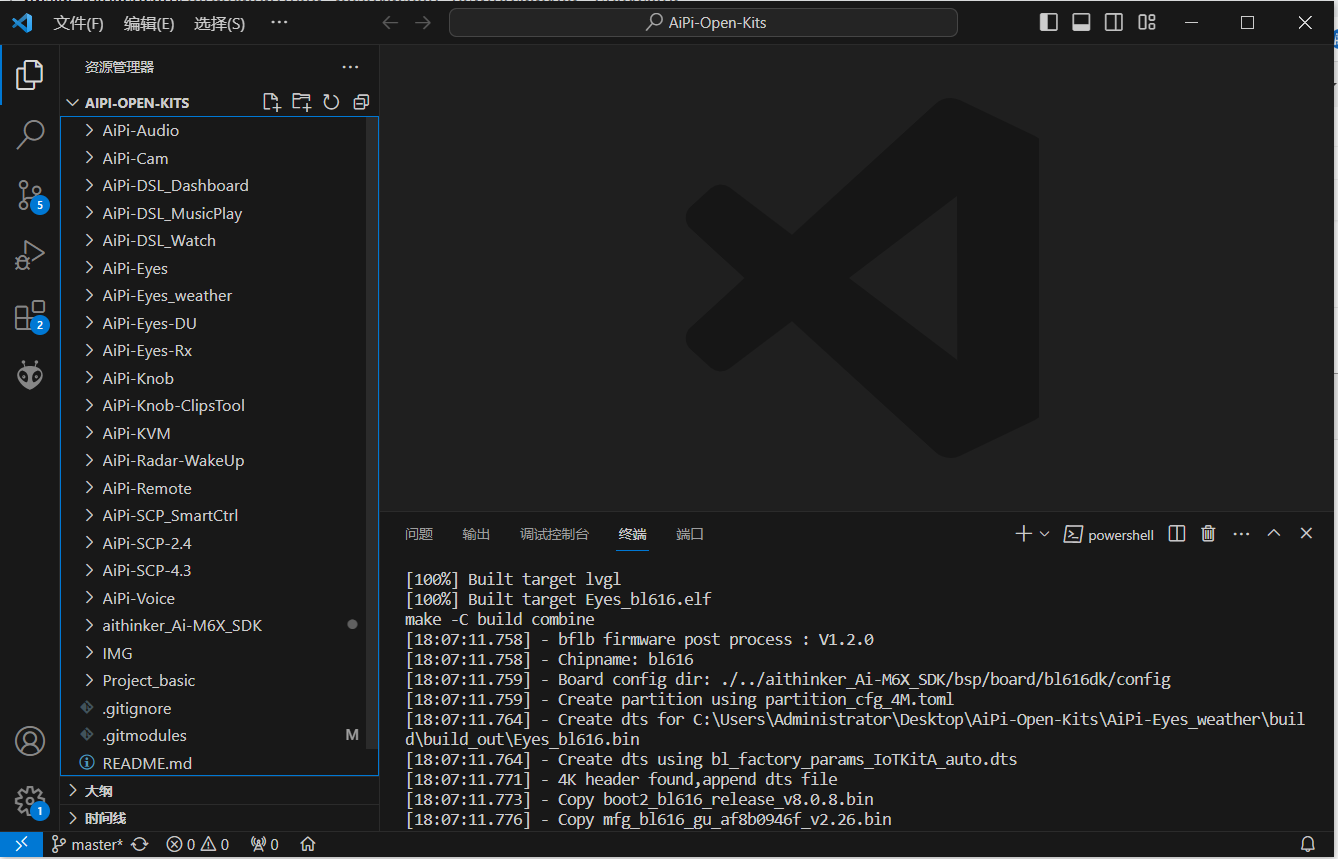The height and width of the screenshot is (859, 1338).
Task: Split the terminal pane
Action: 1177,534
